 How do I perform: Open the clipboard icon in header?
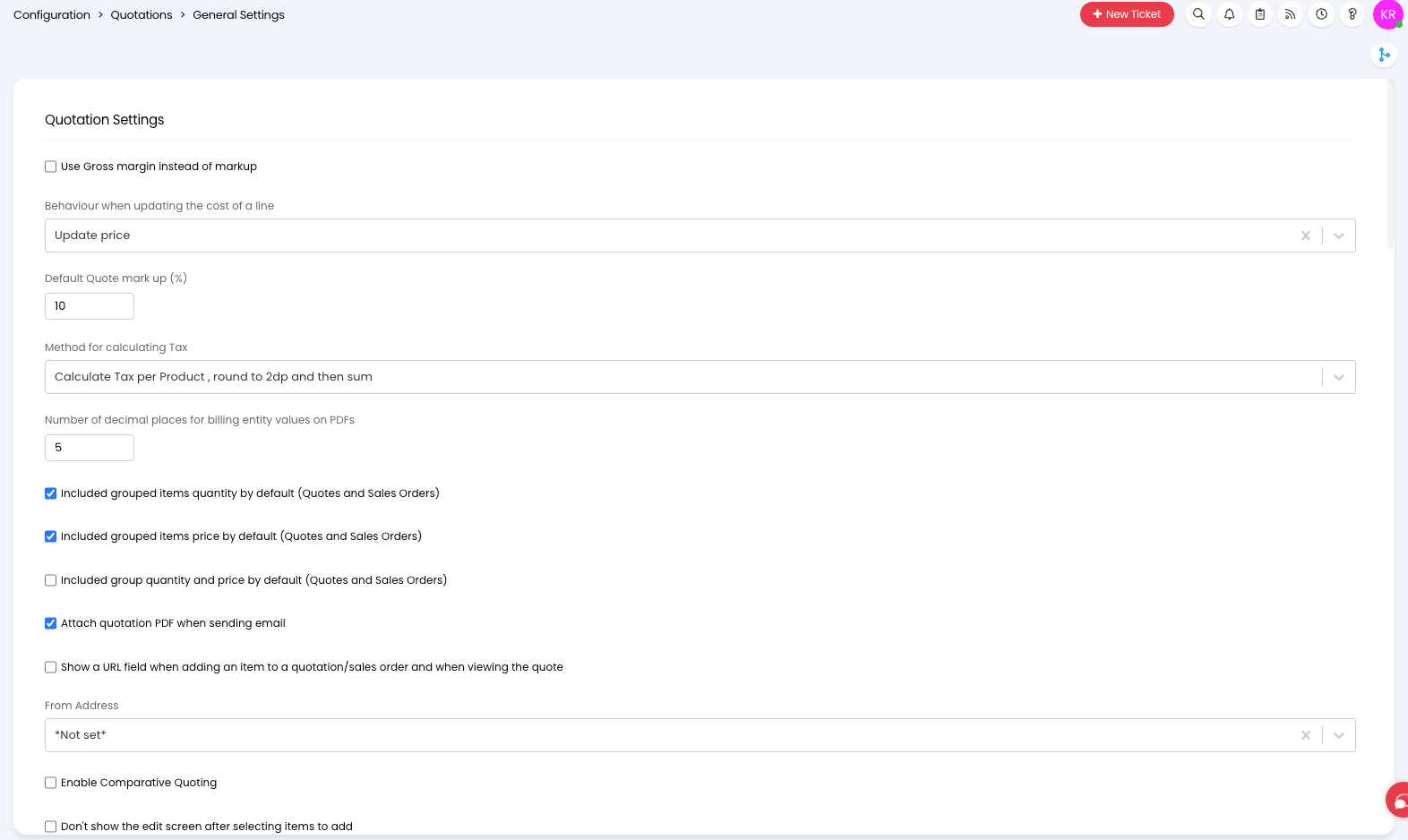[1260, 14]
